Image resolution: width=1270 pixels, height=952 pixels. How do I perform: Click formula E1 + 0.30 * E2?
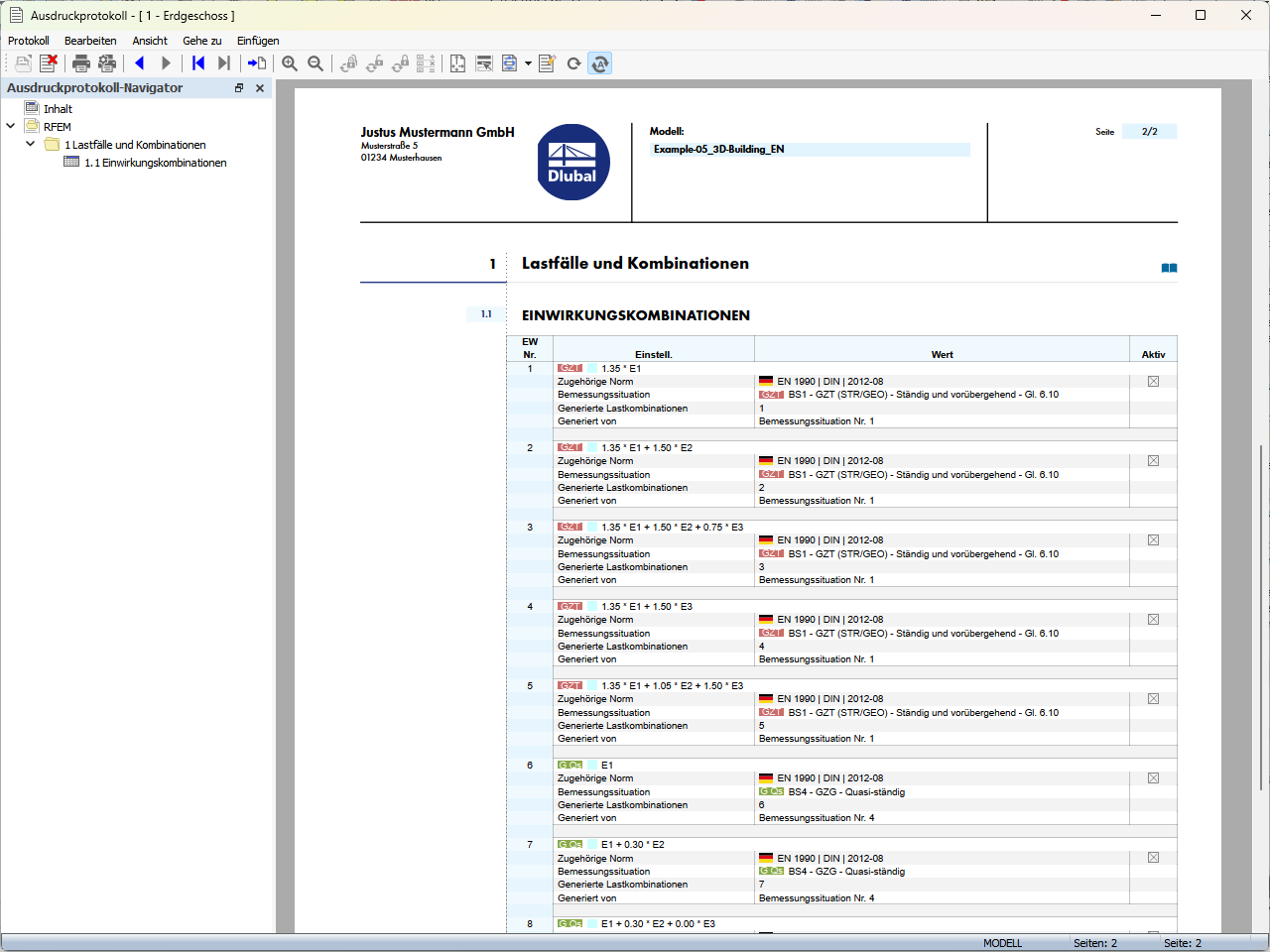tap(633, 845)
